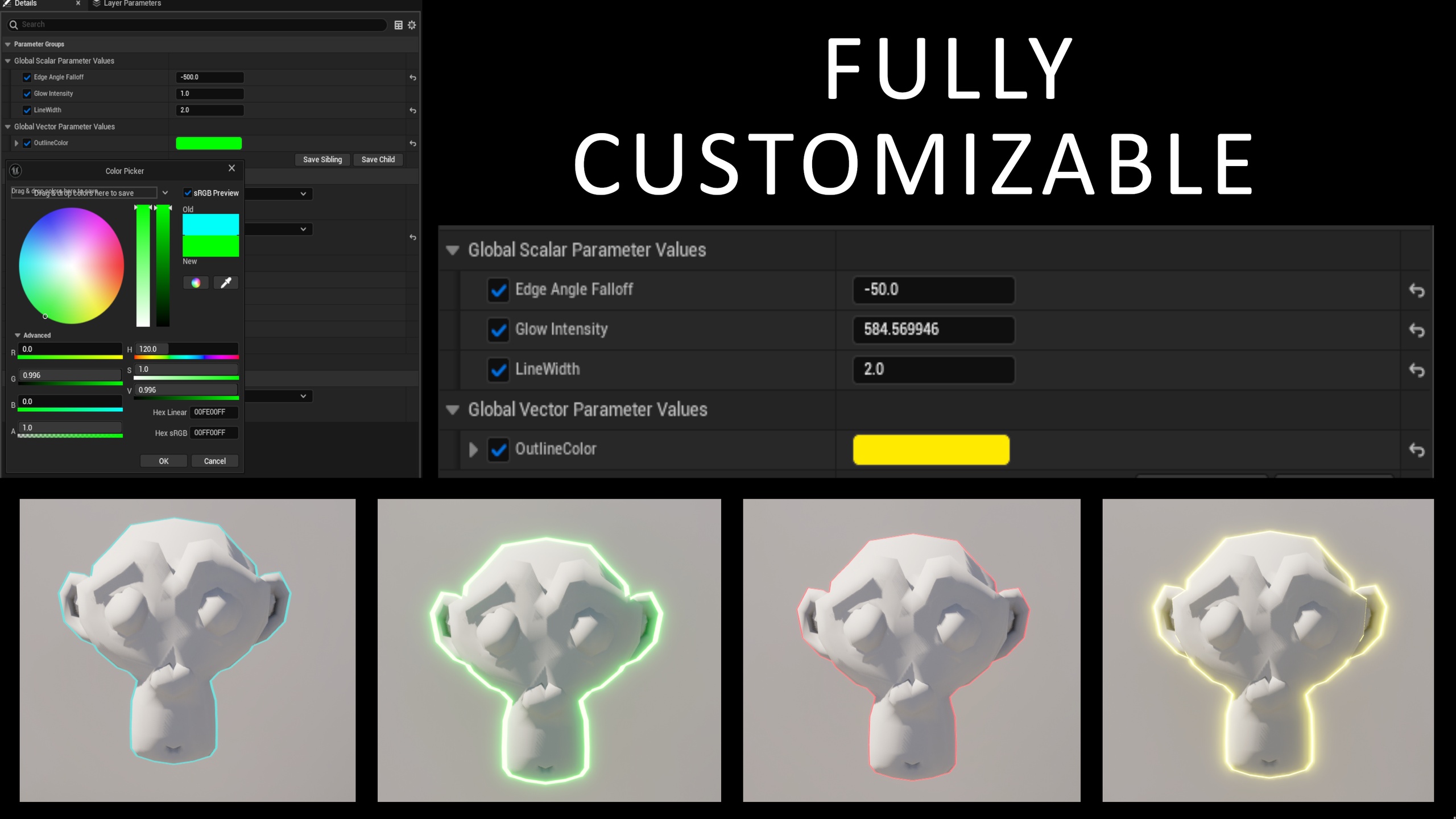Click the table view icon beside search
The height and width of the screenshot is (819, 1456).
398,25
